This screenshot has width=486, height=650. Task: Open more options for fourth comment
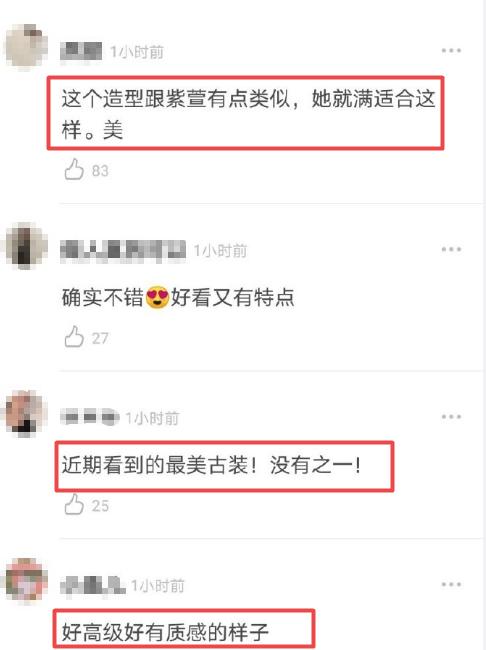point(451,585)
